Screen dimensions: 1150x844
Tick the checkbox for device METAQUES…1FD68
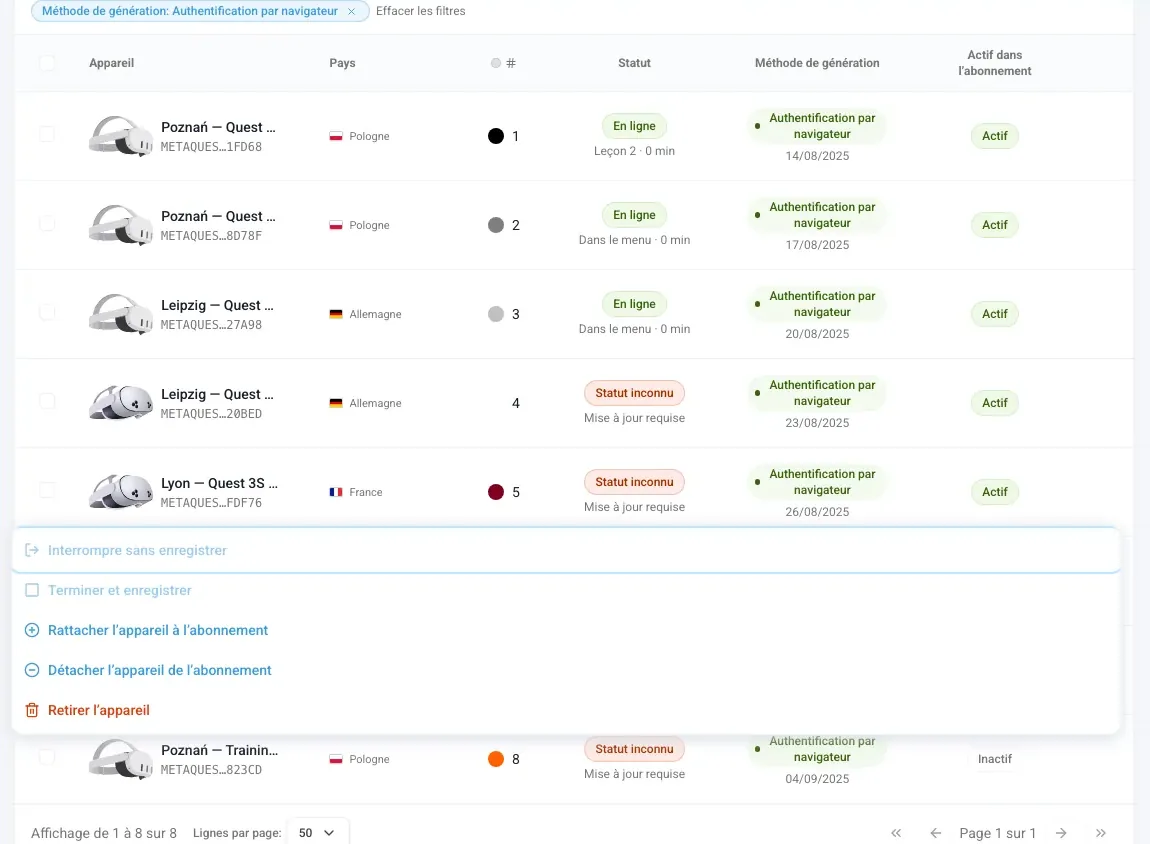pos(47,134)
